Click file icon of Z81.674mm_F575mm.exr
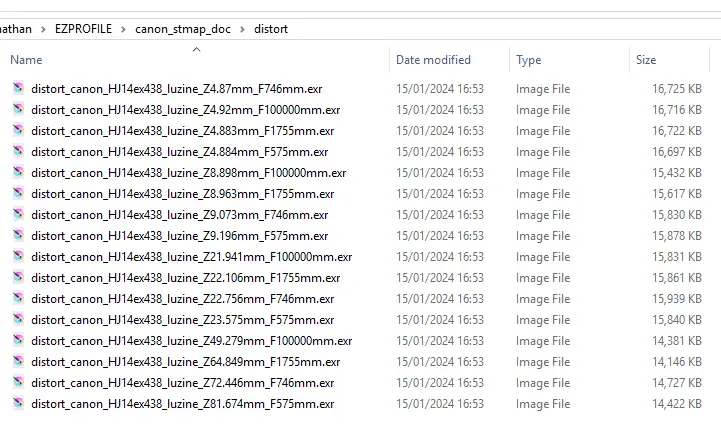This screenshot has width=721, height=433. pos(19,404)
